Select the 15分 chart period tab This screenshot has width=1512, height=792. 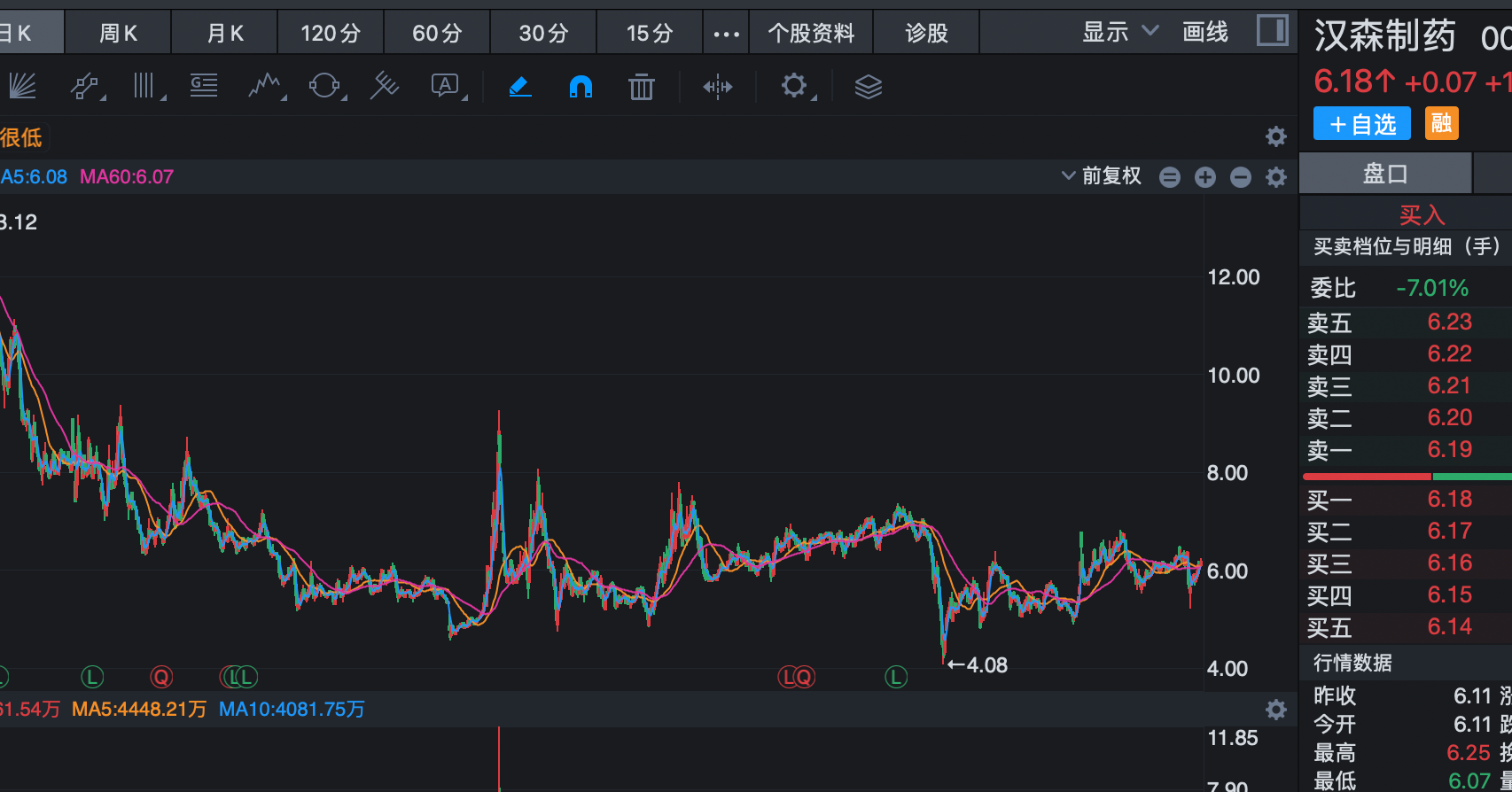650,33
